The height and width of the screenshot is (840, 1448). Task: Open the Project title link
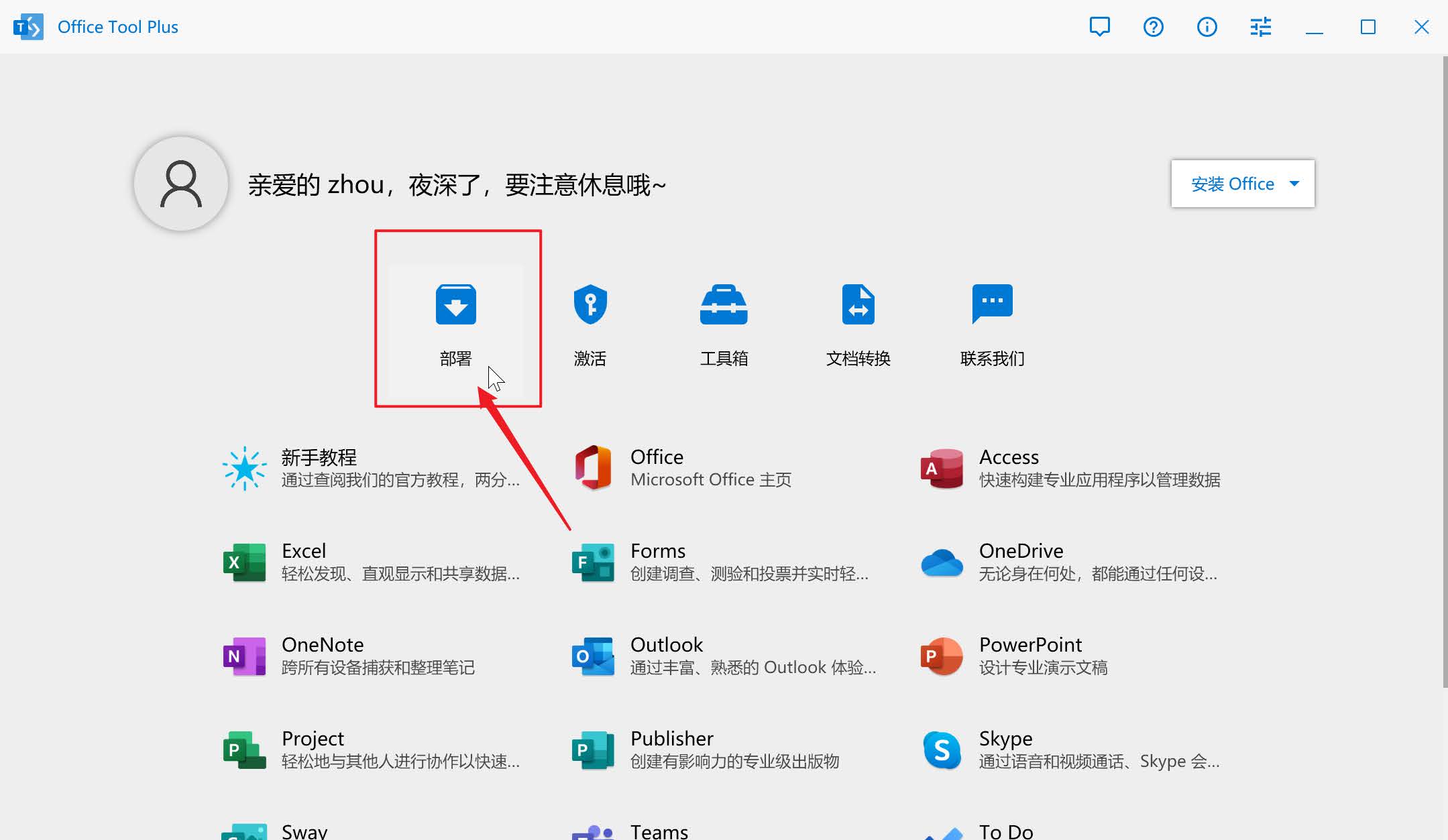pos(313,739)
